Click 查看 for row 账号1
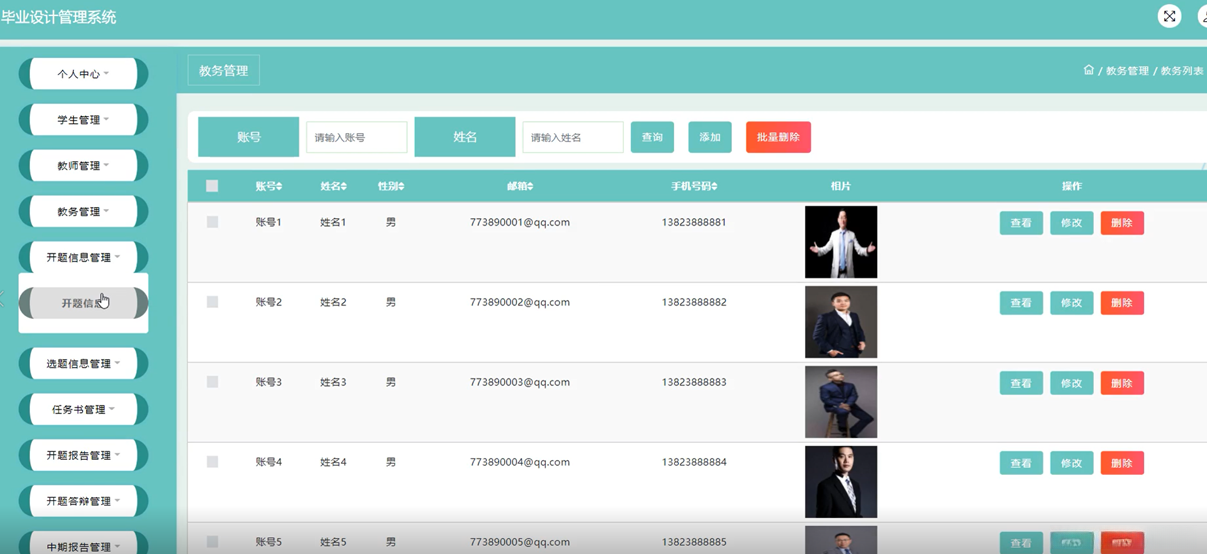This screenshot has height=556, width=1207. 1021,223
